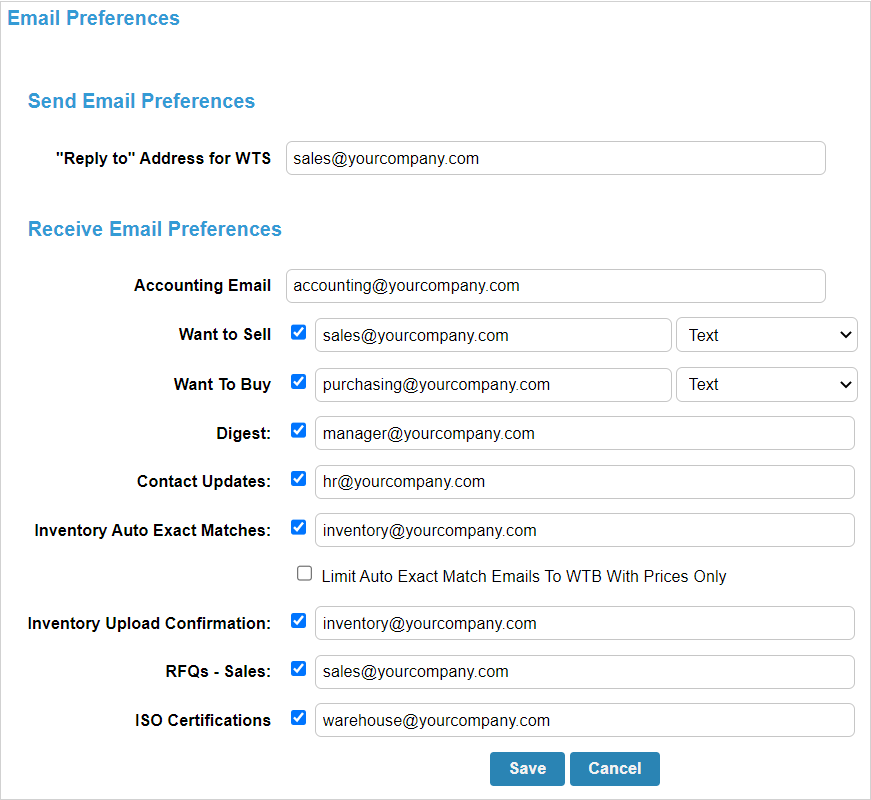Uncheck the RFQs - Sales checkbox
The width and height of the screenshot is (871, 800).
point(298,669)
